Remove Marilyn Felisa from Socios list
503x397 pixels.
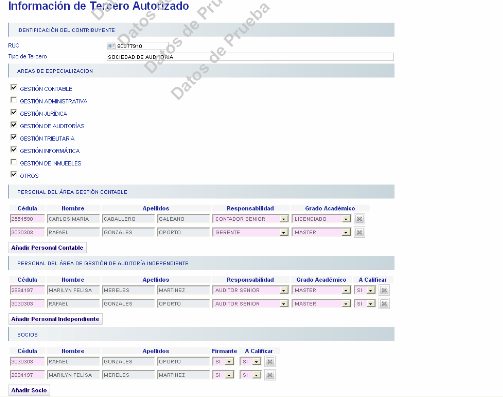pyautogui.click(x=270, y=375)
